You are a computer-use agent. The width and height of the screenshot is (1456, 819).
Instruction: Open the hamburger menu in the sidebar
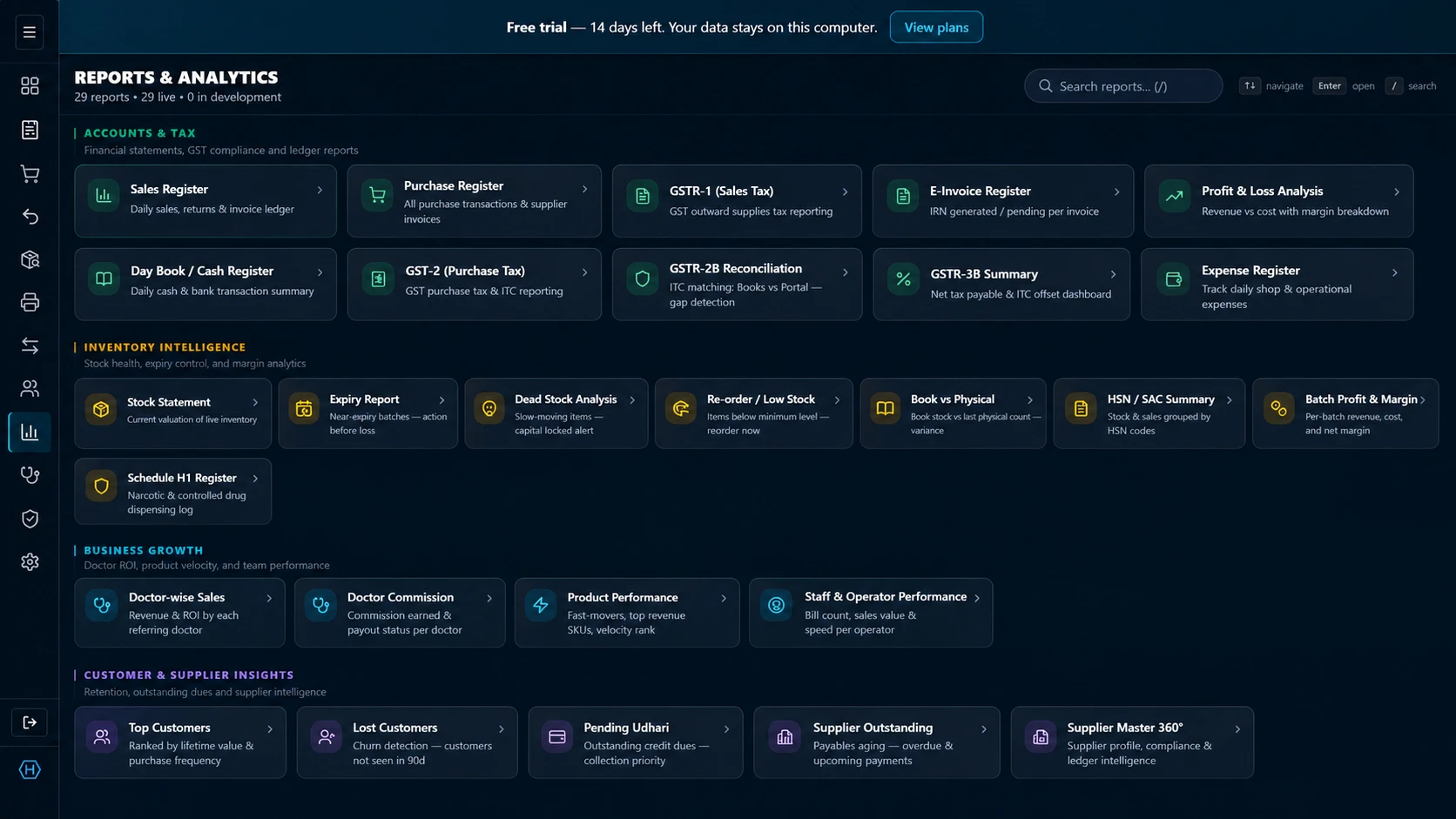pyautogui.click(x=30, y=32)
